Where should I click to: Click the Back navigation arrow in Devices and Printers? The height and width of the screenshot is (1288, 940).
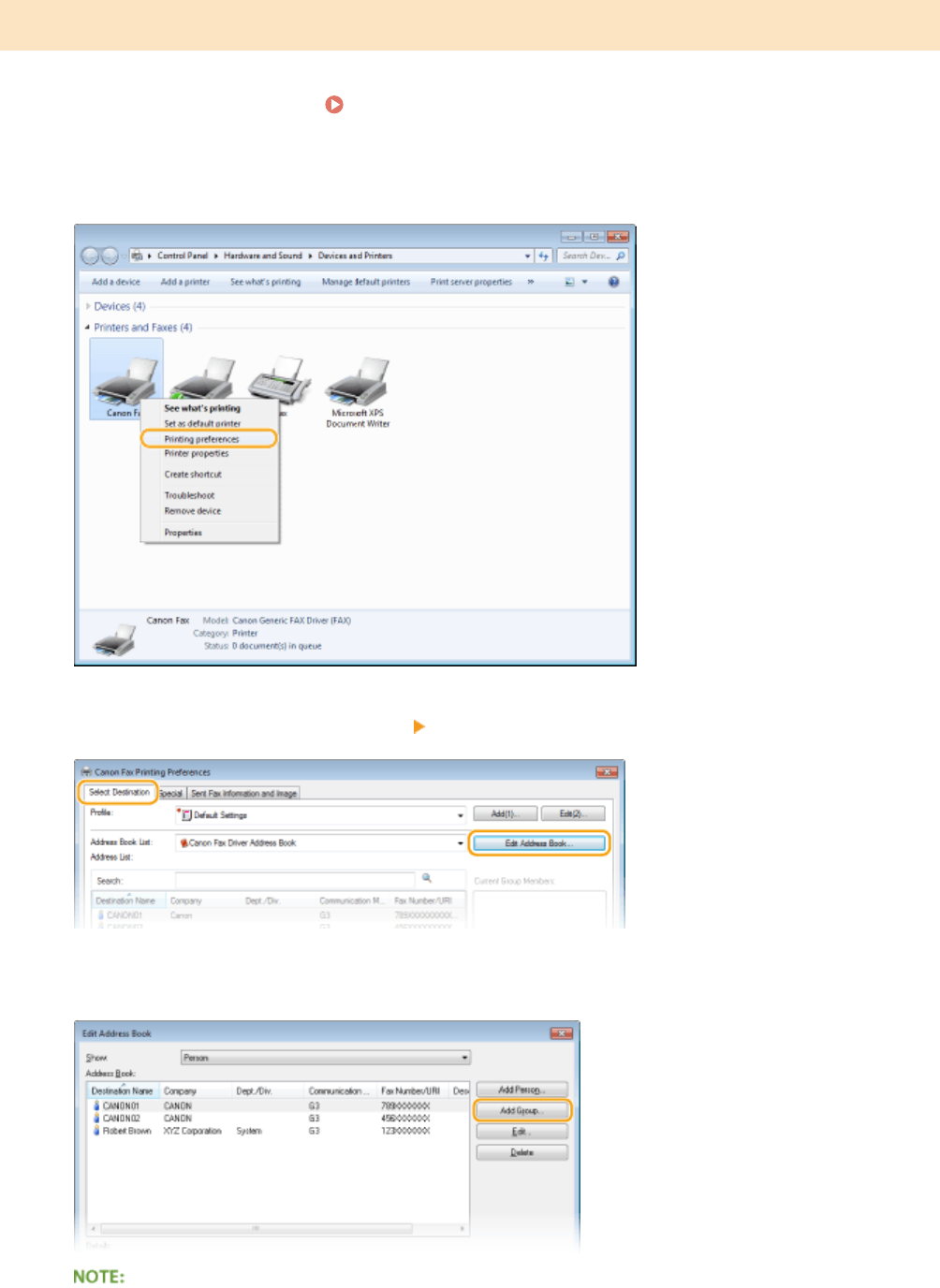click(x=91, y=256)
